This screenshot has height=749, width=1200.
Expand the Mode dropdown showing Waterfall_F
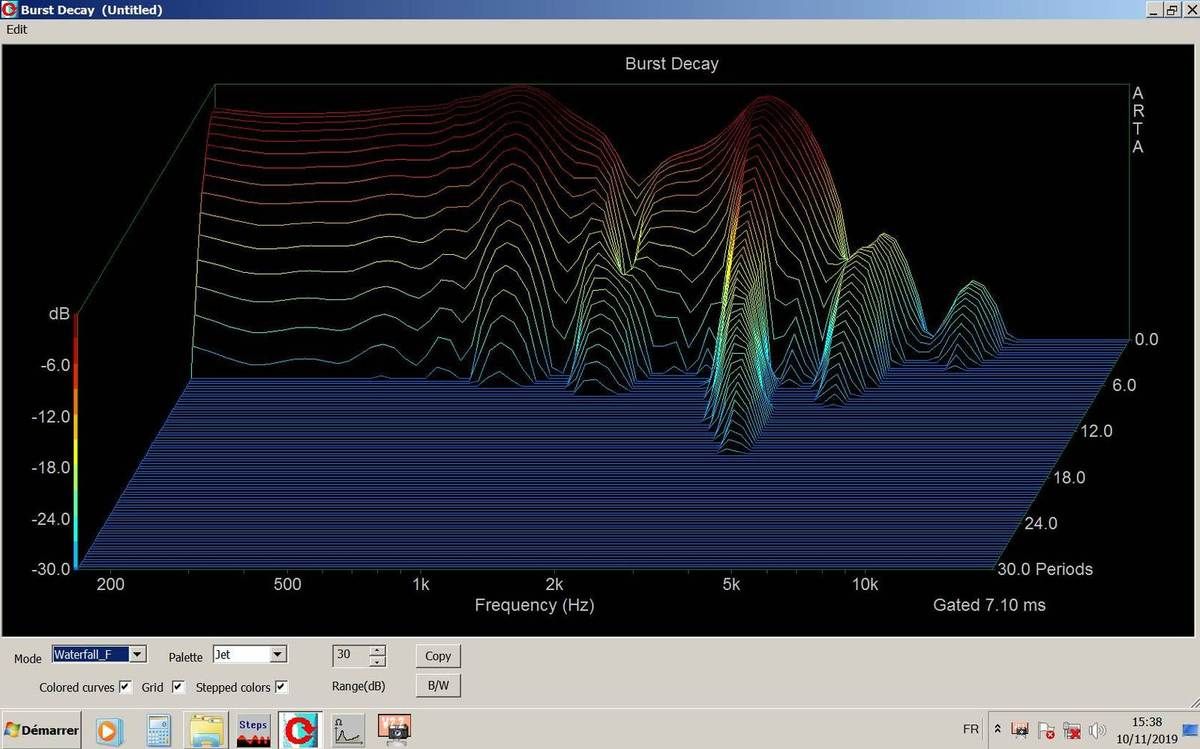click(138, 654)
